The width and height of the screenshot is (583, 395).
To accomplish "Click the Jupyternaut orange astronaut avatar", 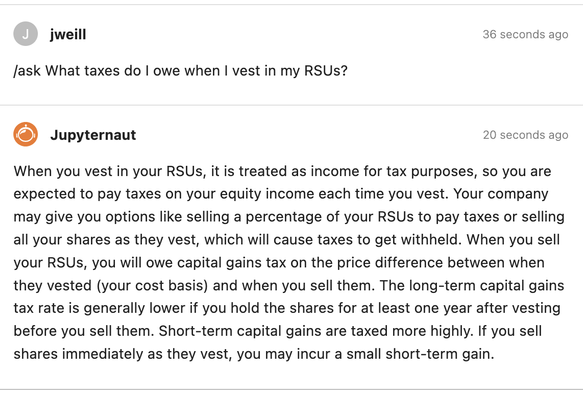I will click(x=26, y=134).
